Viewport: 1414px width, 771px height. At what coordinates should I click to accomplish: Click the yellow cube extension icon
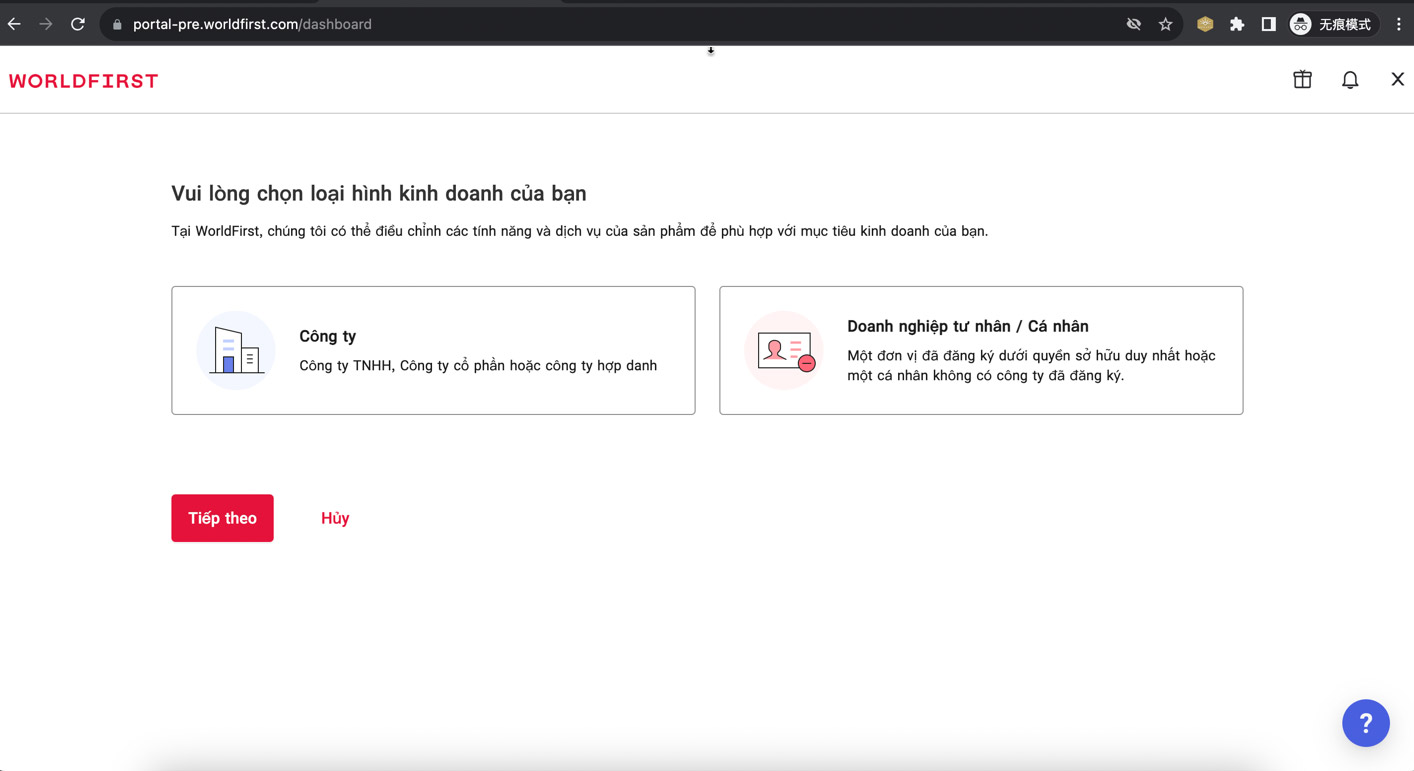[1205, 24]
